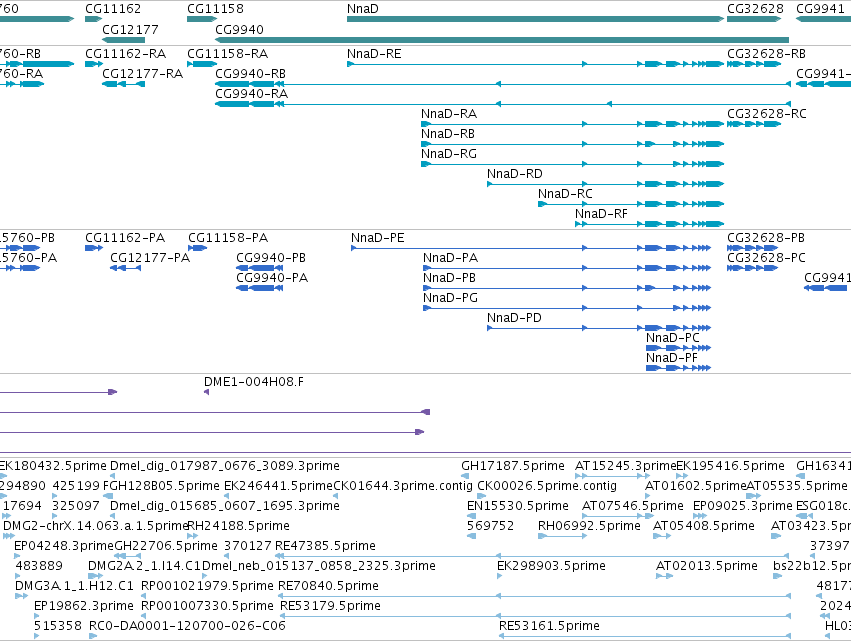Click transcript CG9940-RB
The image size is (851, 641).
pyautogui.click(x=250, y=74)
